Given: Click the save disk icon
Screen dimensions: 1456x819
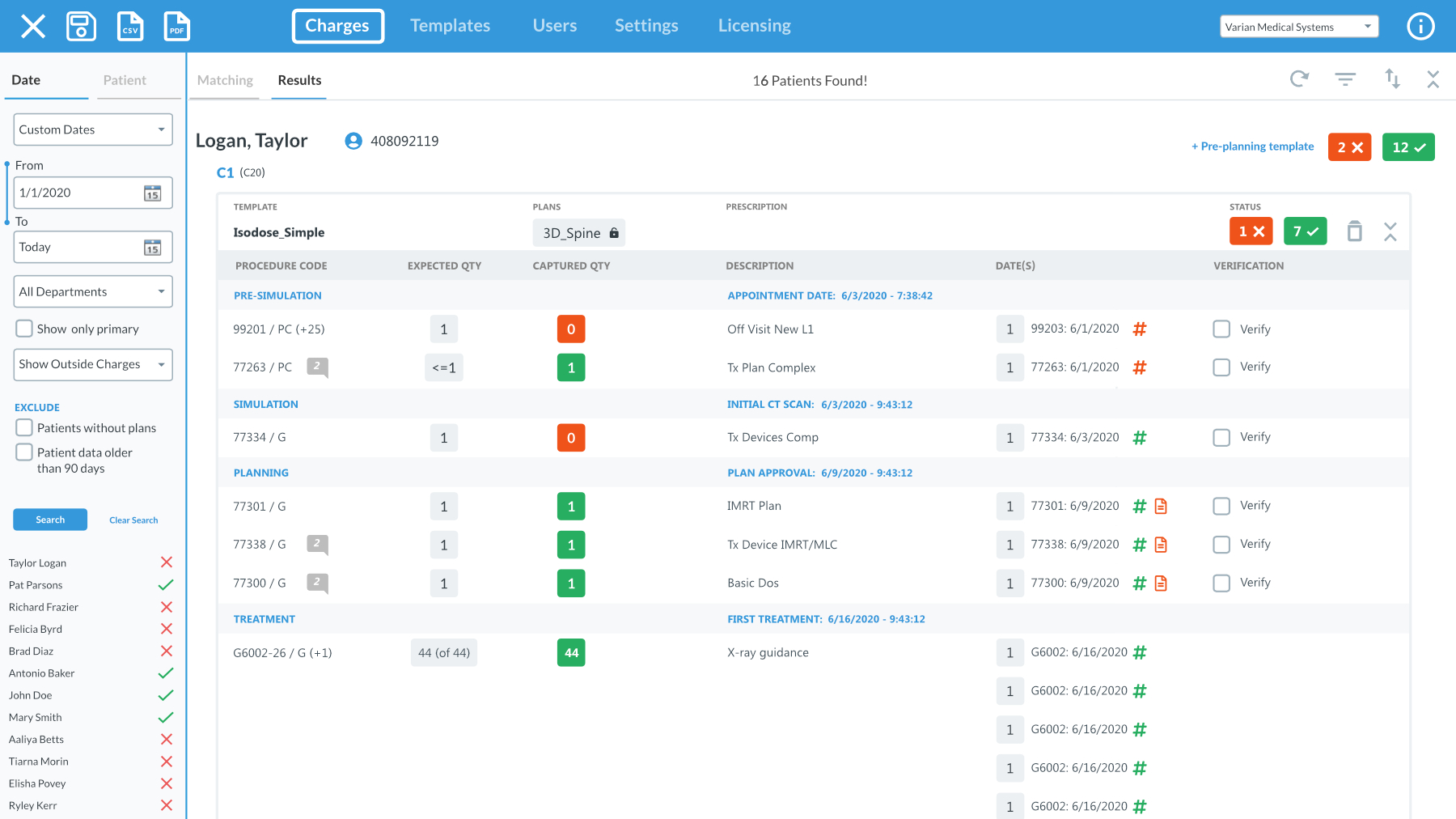Looking at the screenshot, I should pyautogui.click(x=81, y=26).
